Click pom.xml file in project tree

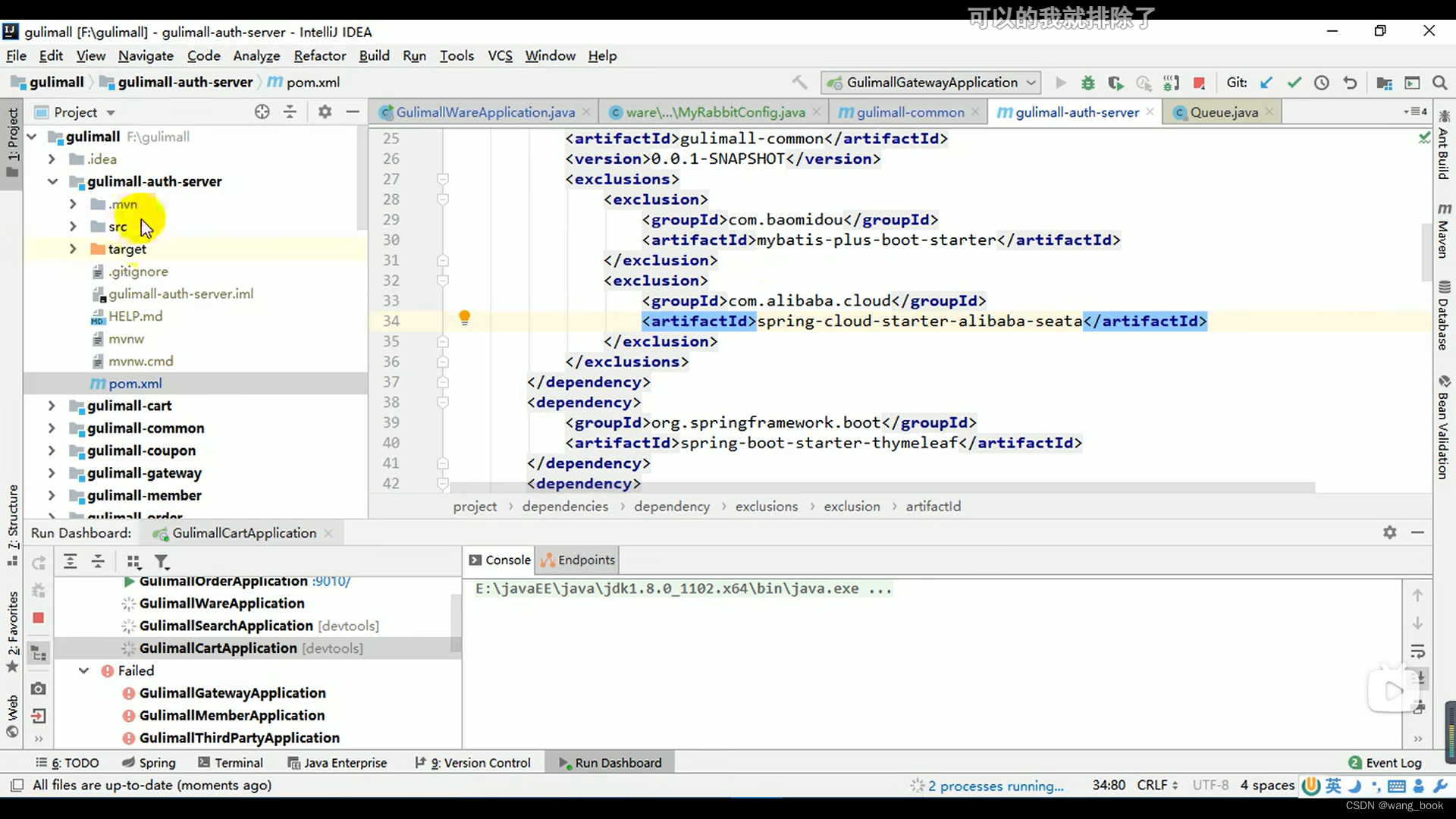pos(135,383)
